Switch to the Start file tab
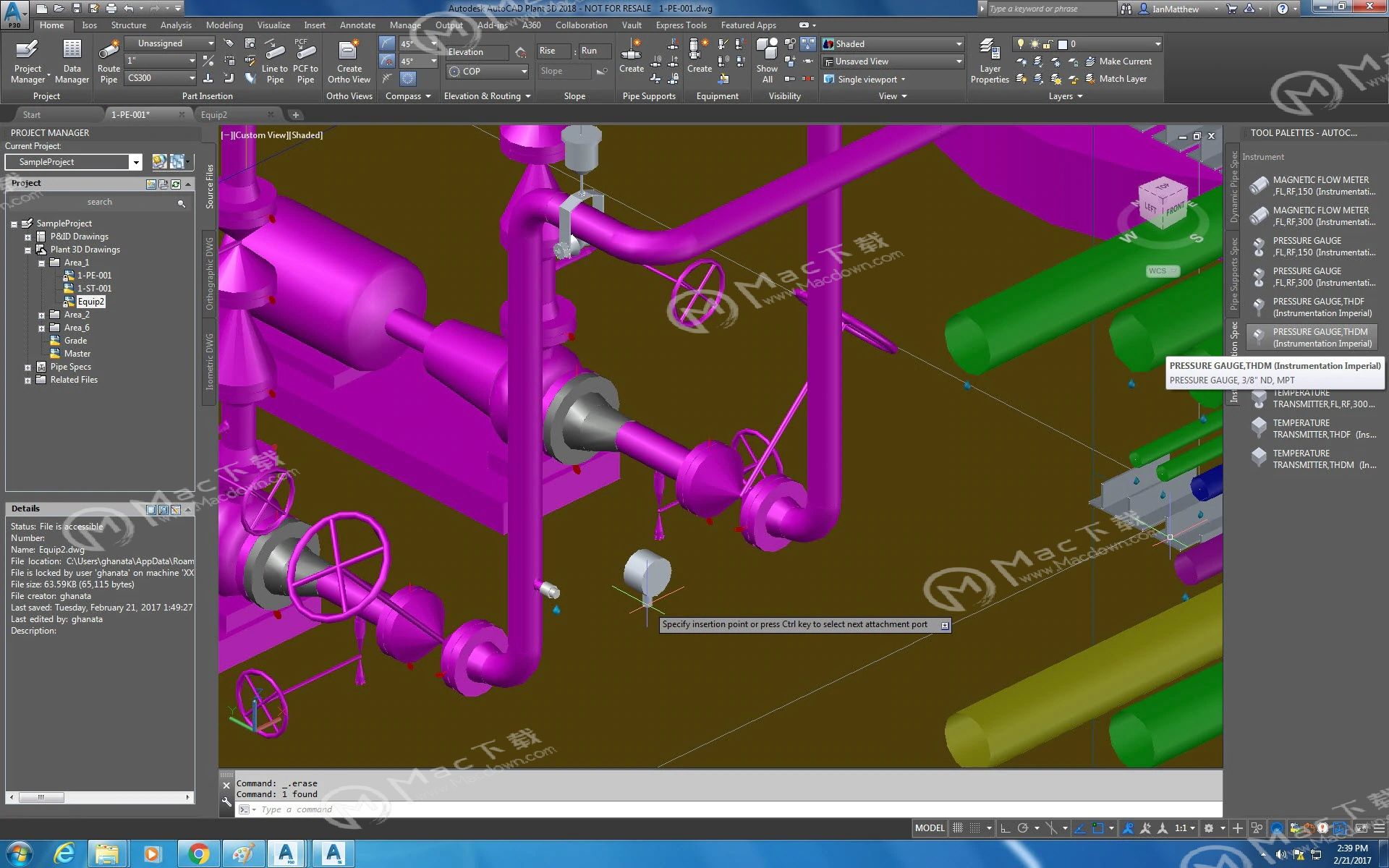The height and width of the screenshot is (868, 1389). (31, 115)
